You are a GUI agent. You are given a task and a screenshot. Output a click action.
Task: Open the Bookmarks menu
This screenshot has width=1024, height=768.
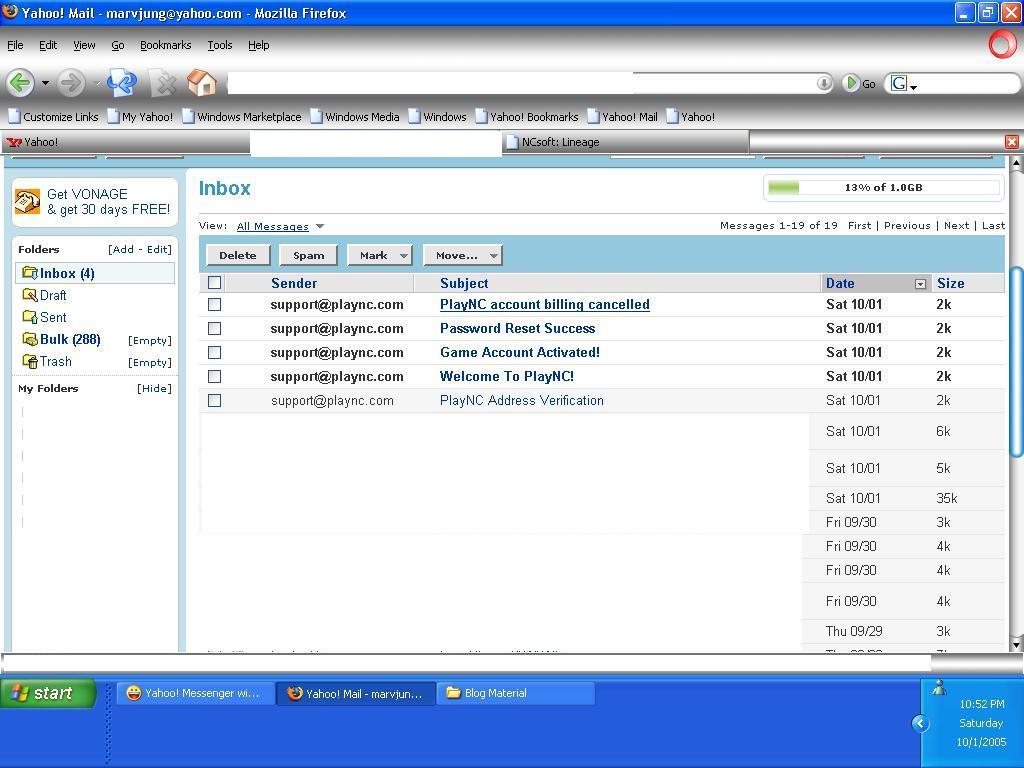165,45
